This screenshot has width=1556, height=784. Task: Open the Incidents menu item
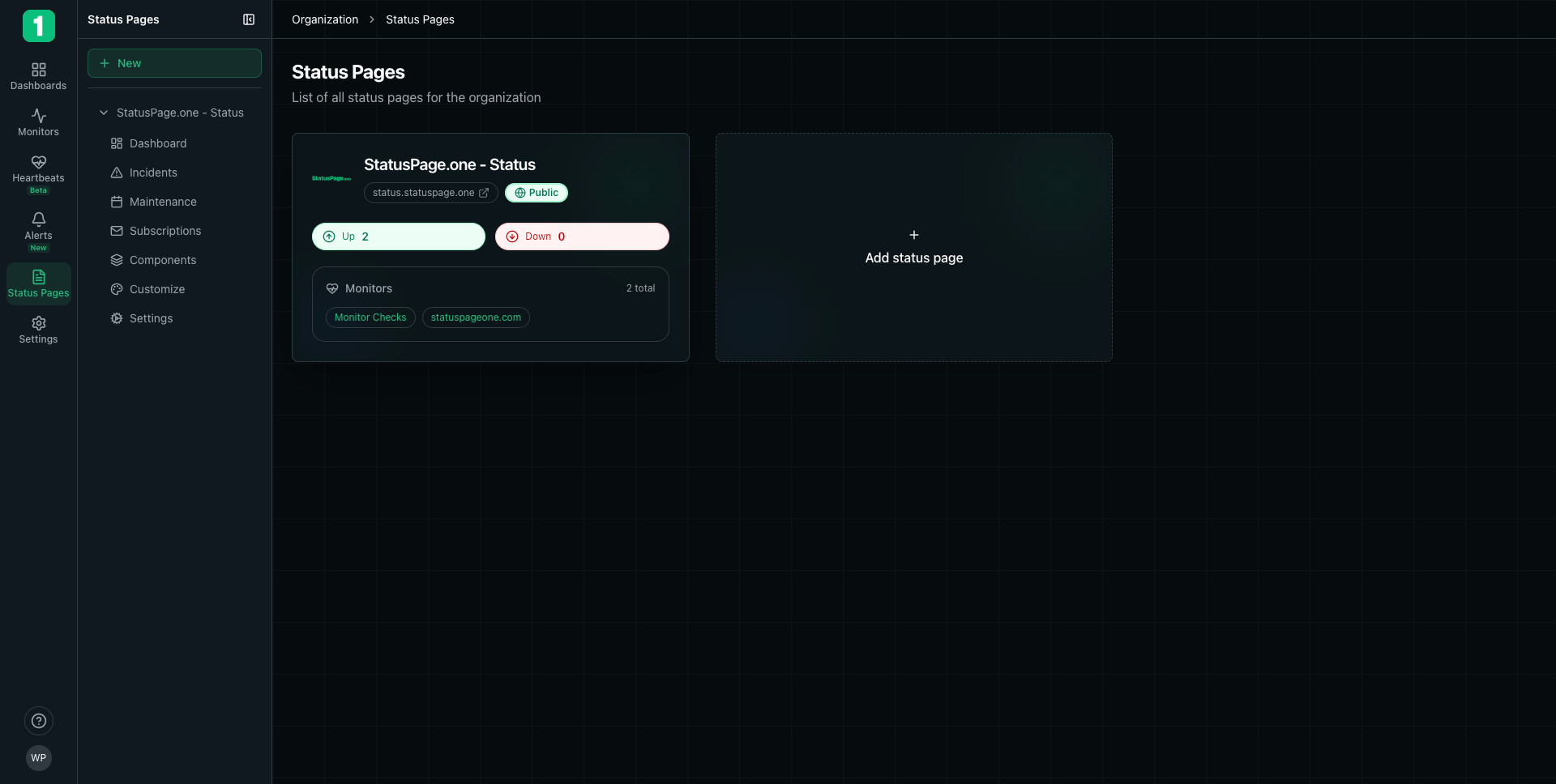point(153,172)
